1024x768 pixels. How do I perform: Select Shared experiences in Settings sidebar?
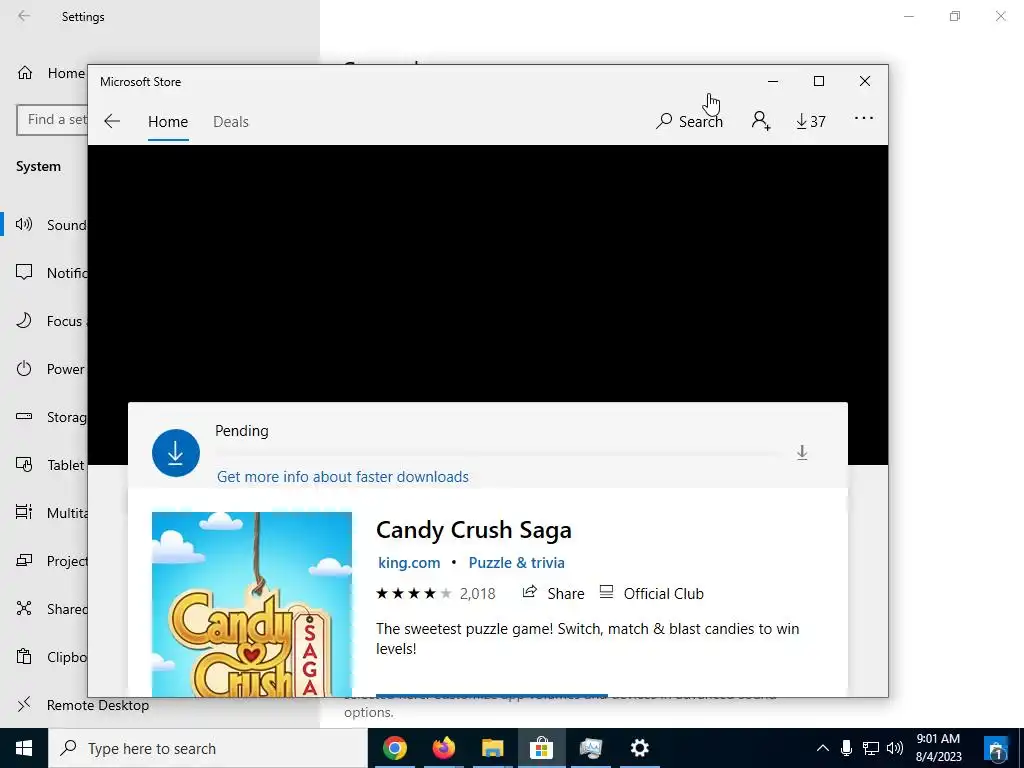pos(45,609)
